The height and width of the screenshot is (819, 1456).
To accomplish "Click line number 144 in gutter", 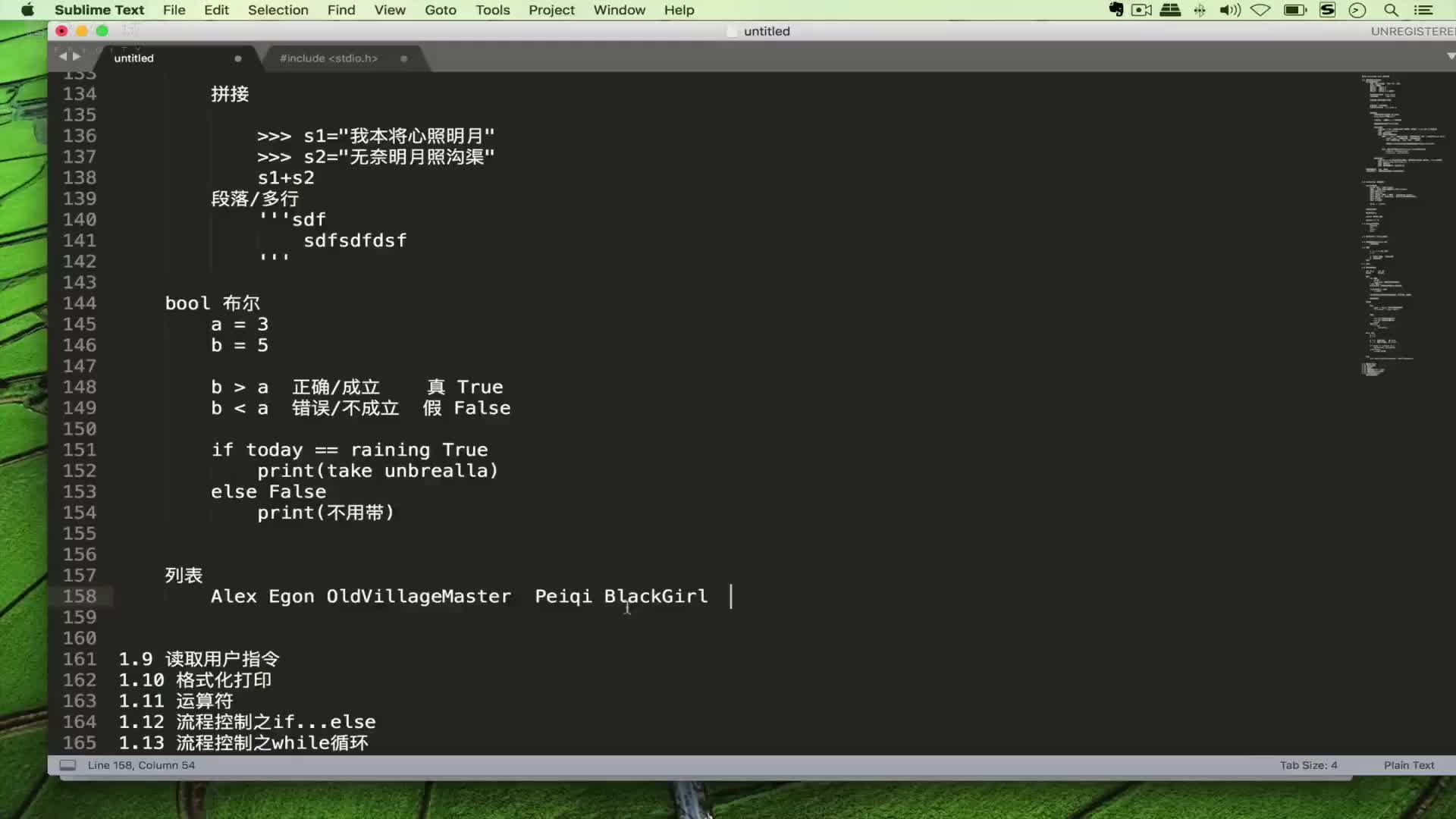I will (80, 303).
